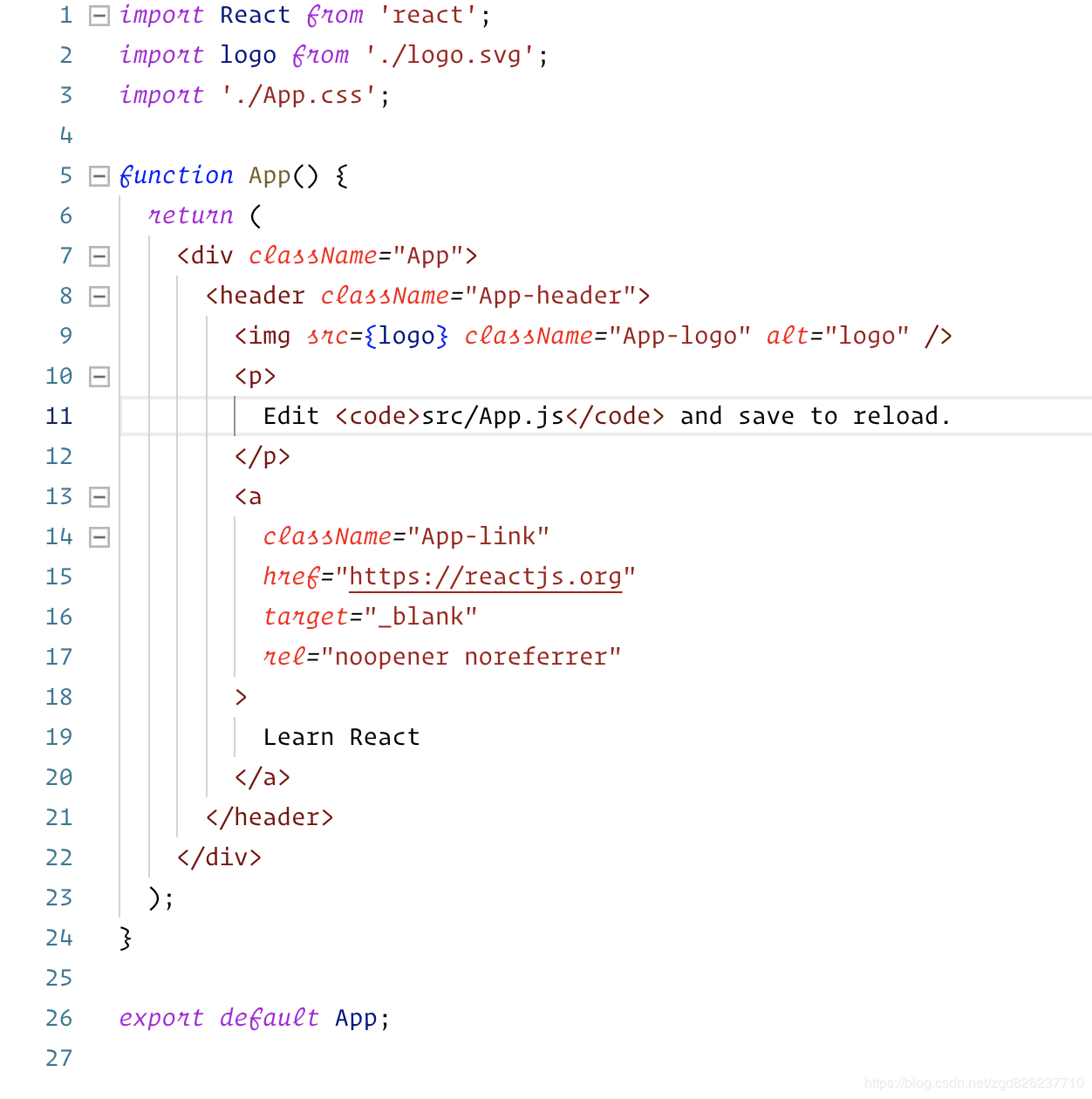Collapse the import block fold at line 1

[x=99, y=16]
